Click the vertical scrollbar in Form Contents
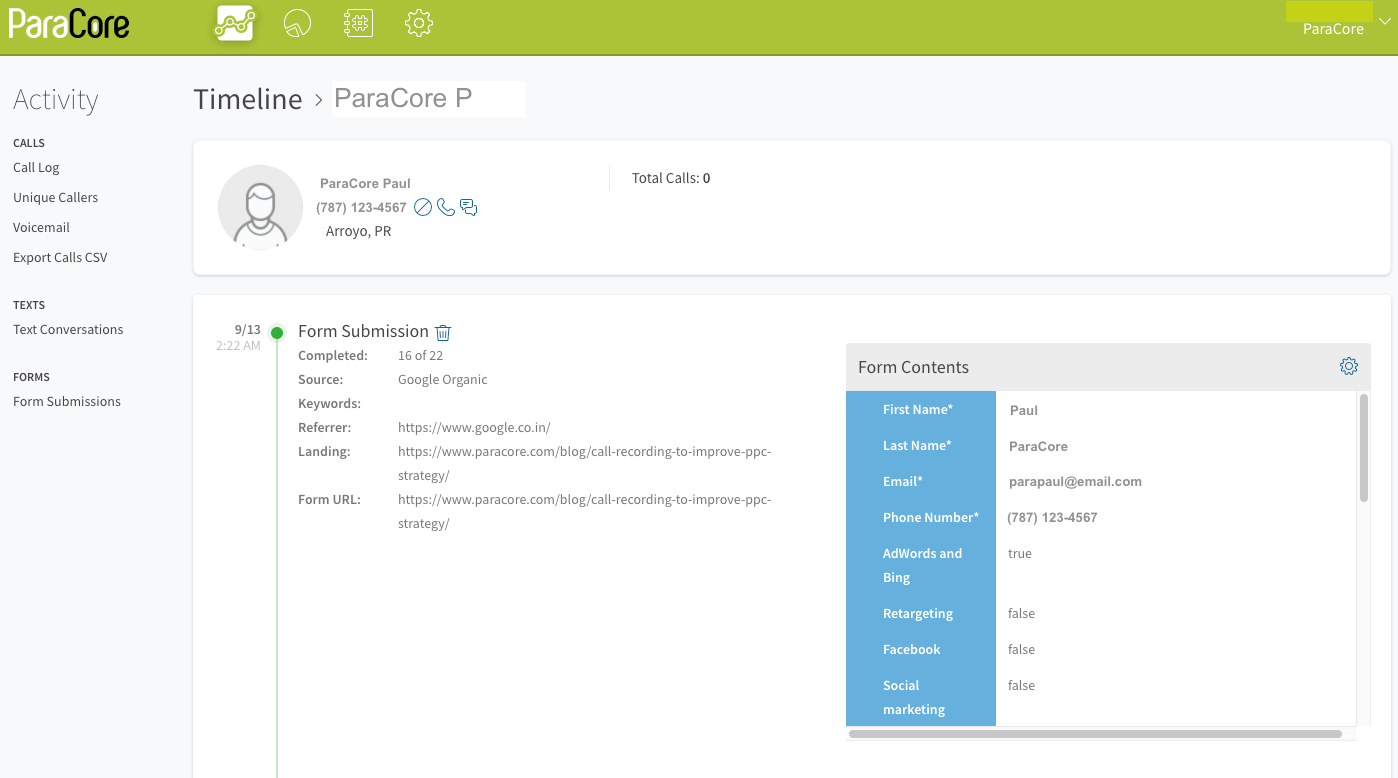The image size is (1398, 778). pyautogui.click(x=1364, y=448)
